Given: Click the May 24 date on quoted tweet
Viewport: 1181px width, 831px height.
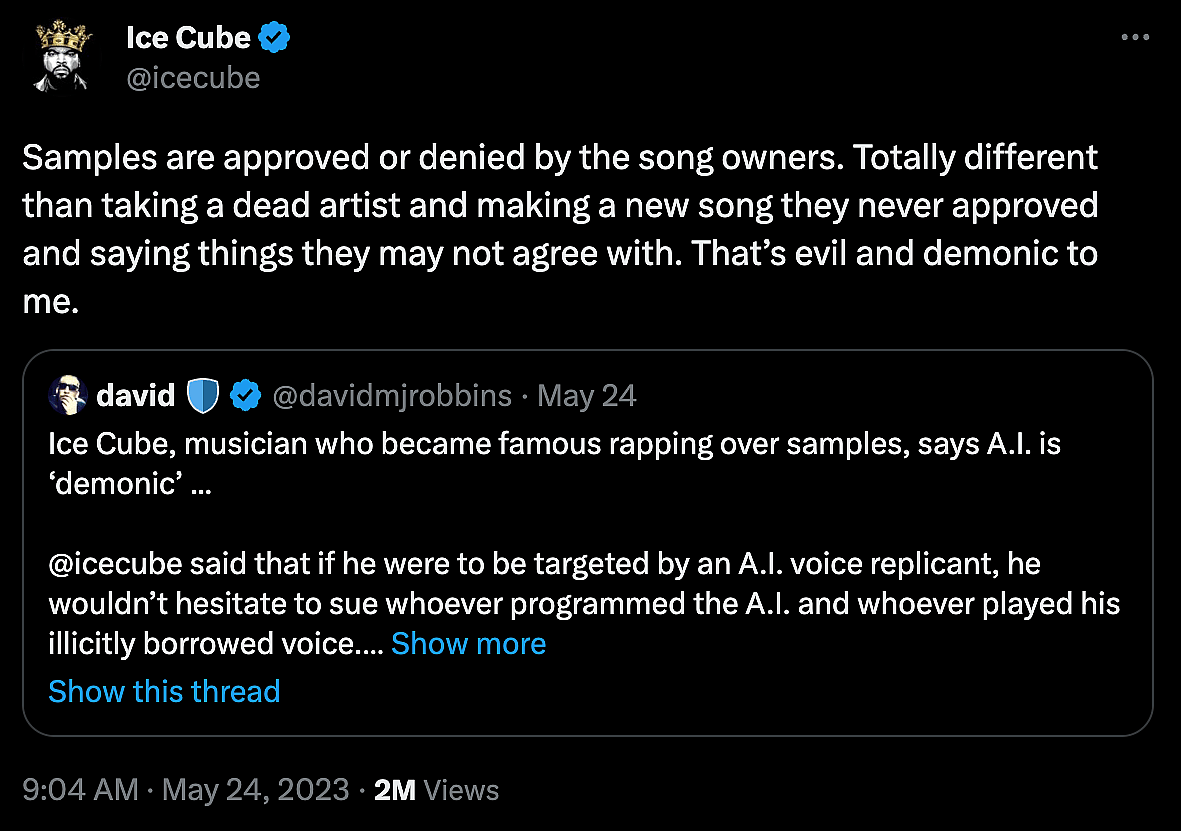Looking at the screenshot, I should 587,397.
